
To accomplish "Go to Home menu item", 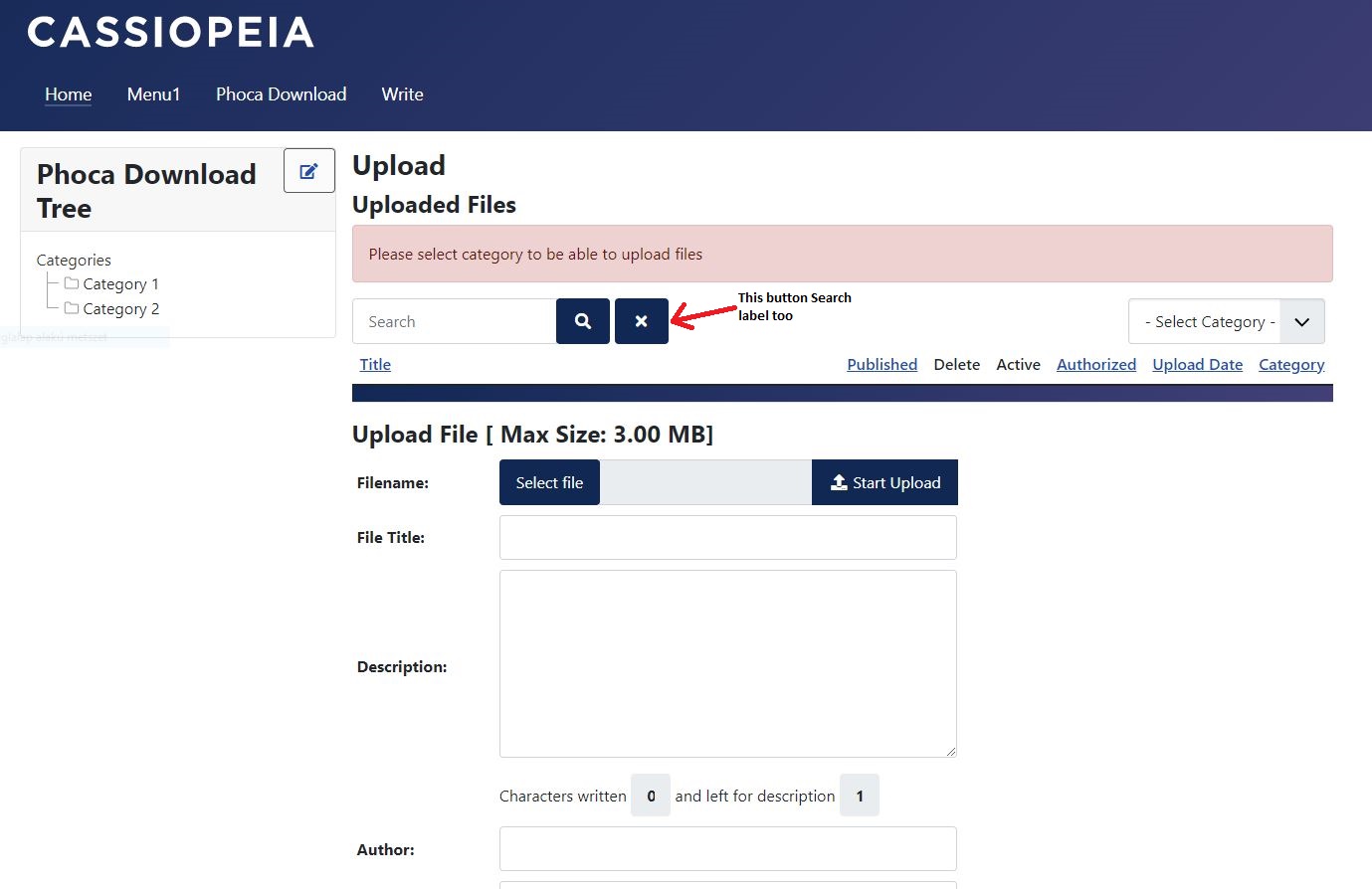I will pos(69,94).
